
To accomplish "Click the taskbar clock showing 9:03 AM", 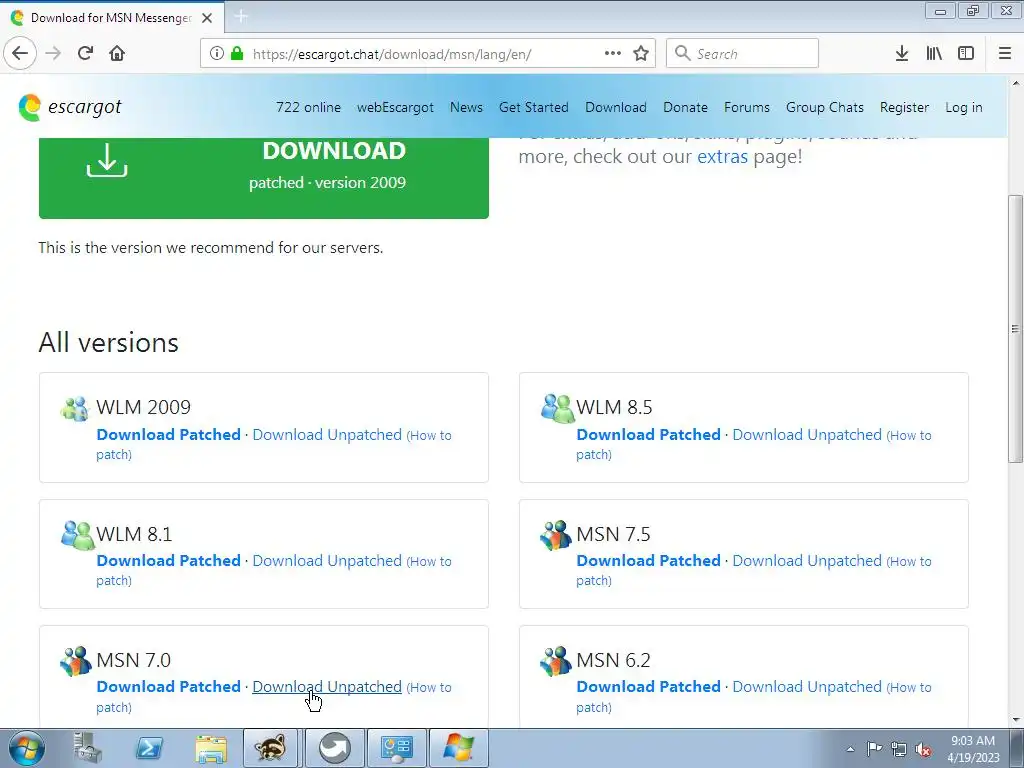I will 973,749.
